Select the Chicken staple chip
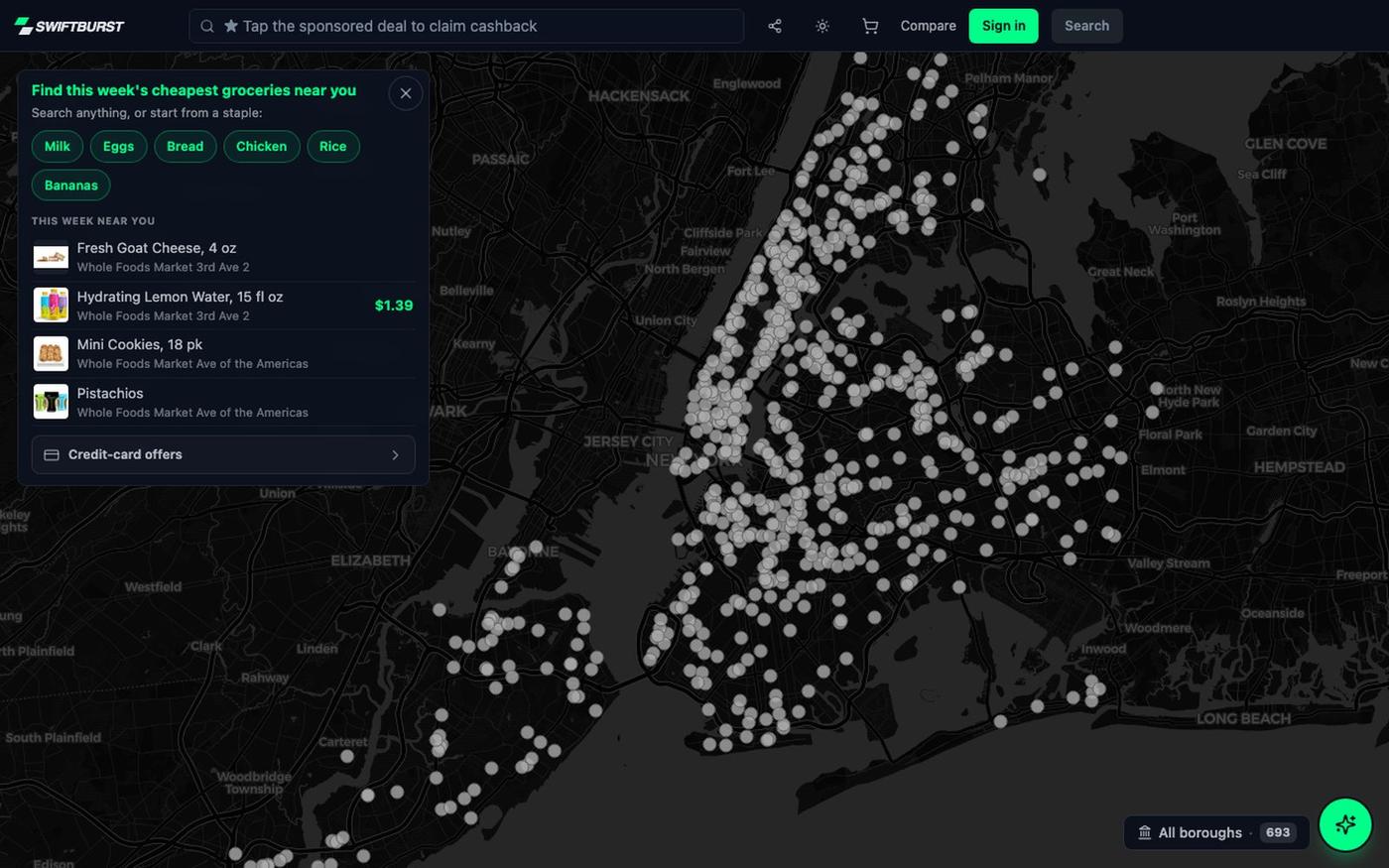1389x868 pixels. click(x=261, y=146)
